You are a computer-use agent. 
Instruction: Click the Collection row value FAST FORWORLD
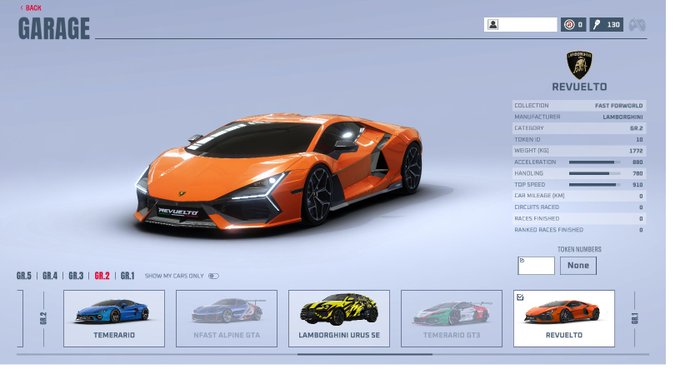point(619,106)
